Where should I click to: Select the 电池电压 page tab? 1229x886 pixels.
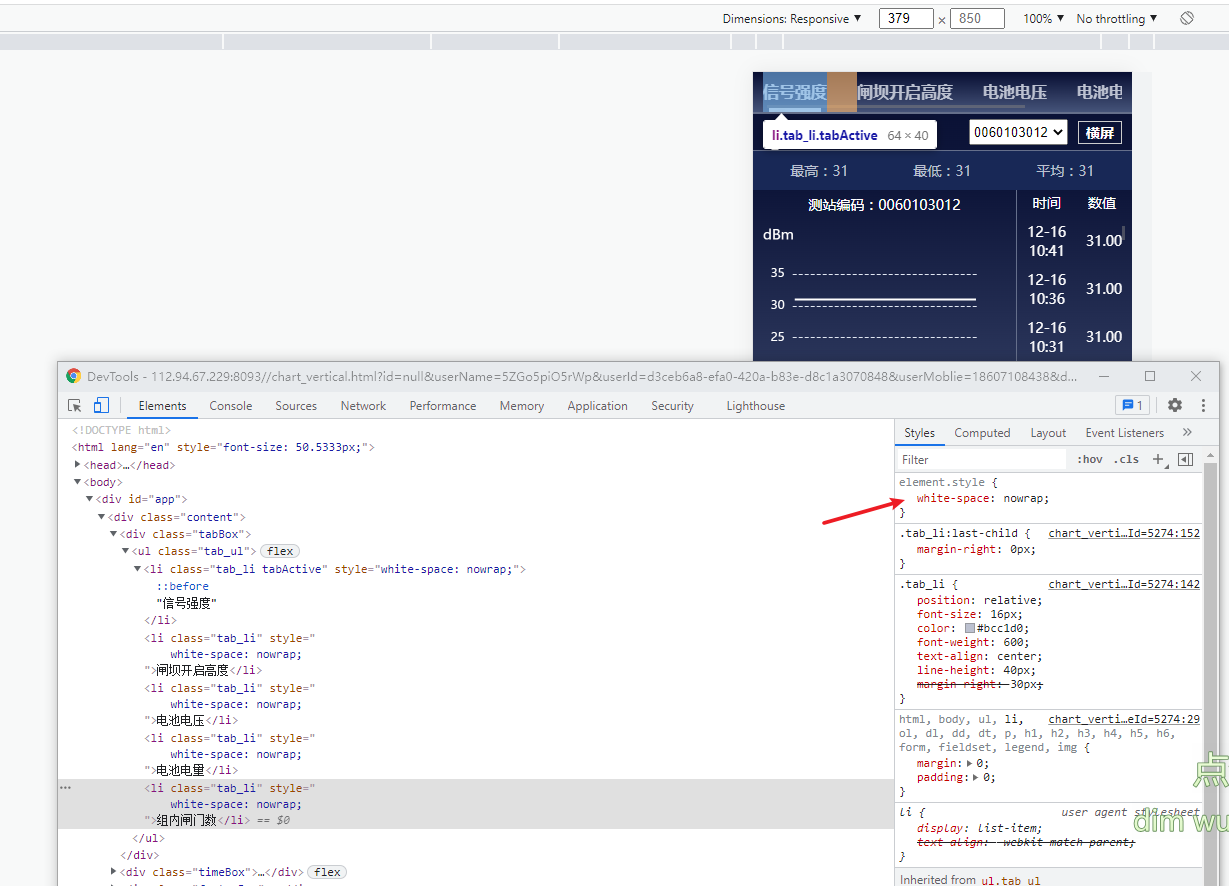click(1014, 92)
